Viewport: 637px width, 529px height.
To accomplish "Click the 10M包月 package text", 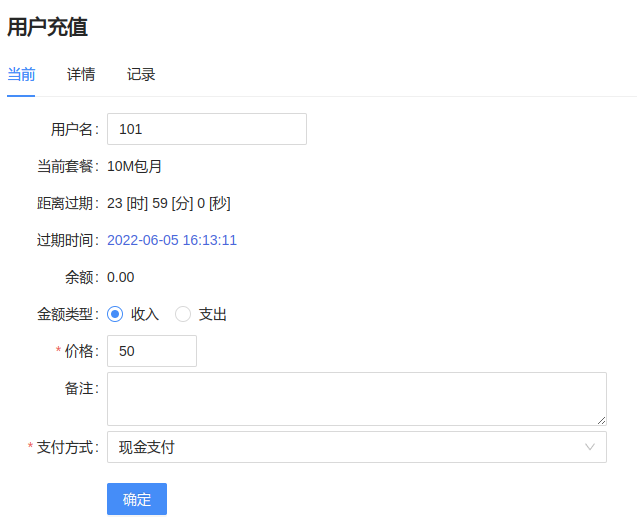I will 134,167.
